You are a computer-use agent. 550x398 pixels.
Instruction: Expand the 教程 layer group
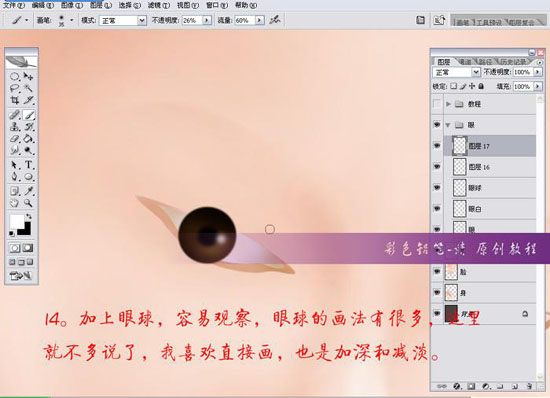pos(448,104)
